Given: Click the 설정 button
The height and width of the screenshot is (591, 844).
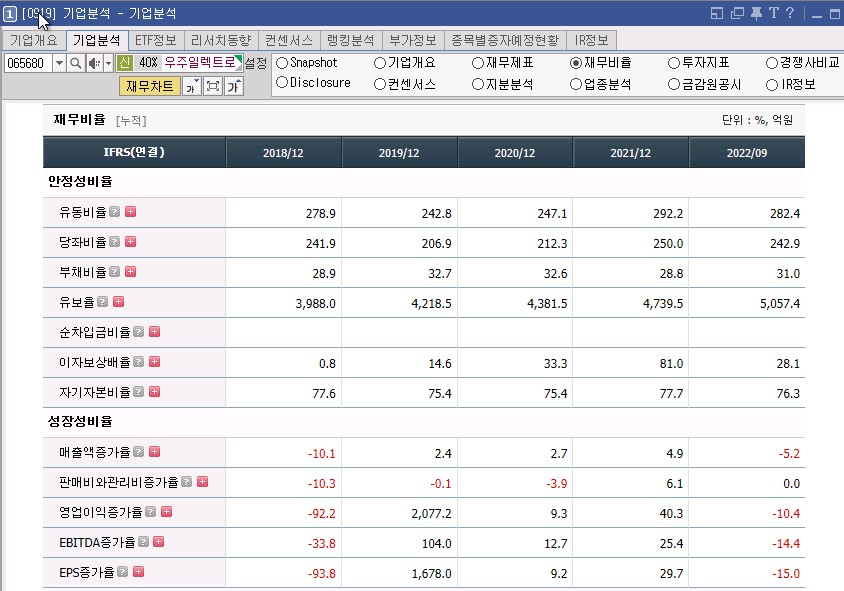Looking at the screenshot, I should (256, 64).
